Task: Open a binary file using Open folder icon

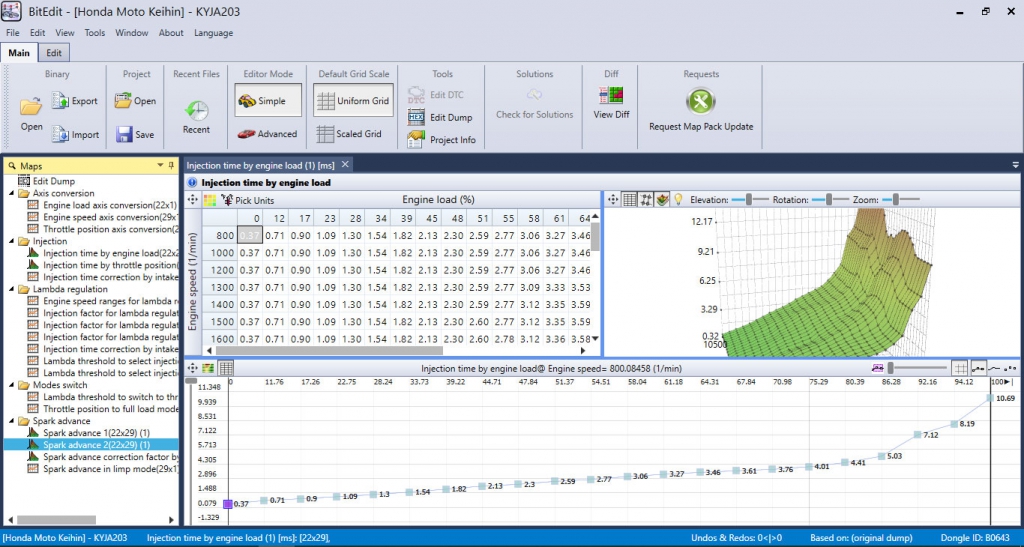Action: click(31, 105)
